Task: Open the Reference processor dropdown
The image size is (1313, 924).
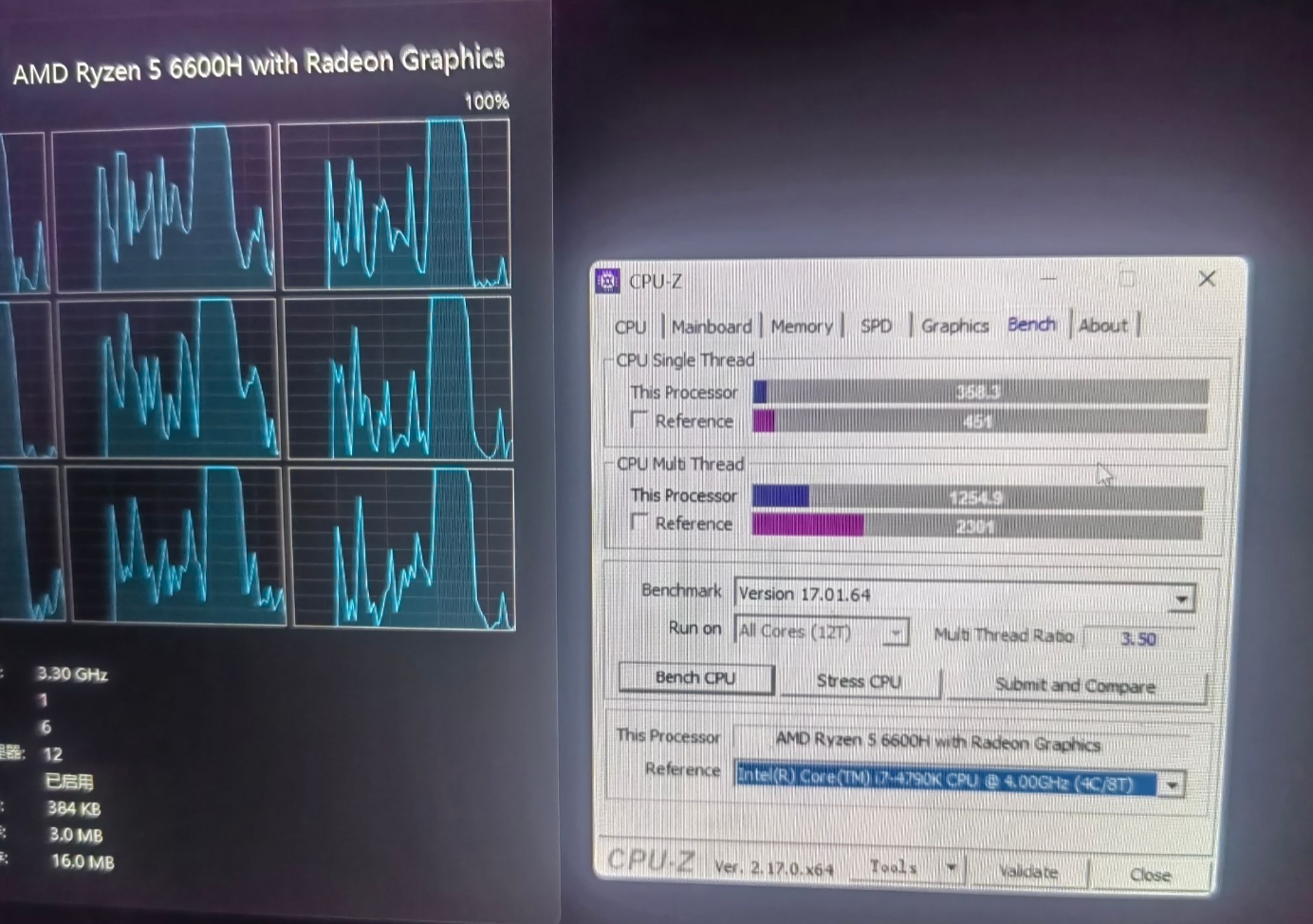Action: pyautogui.click(x=1173, y=785)
